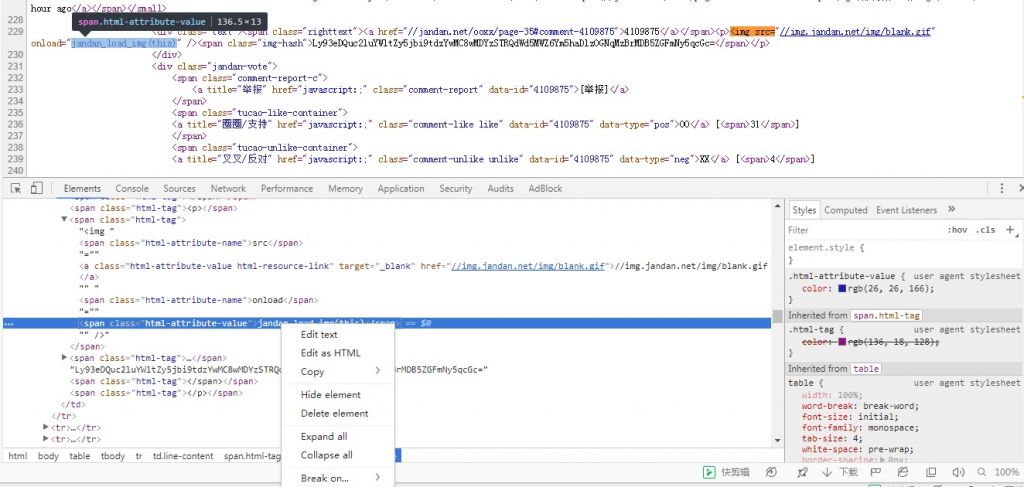Select Edit as HTML menu entry

coord(330,353)
